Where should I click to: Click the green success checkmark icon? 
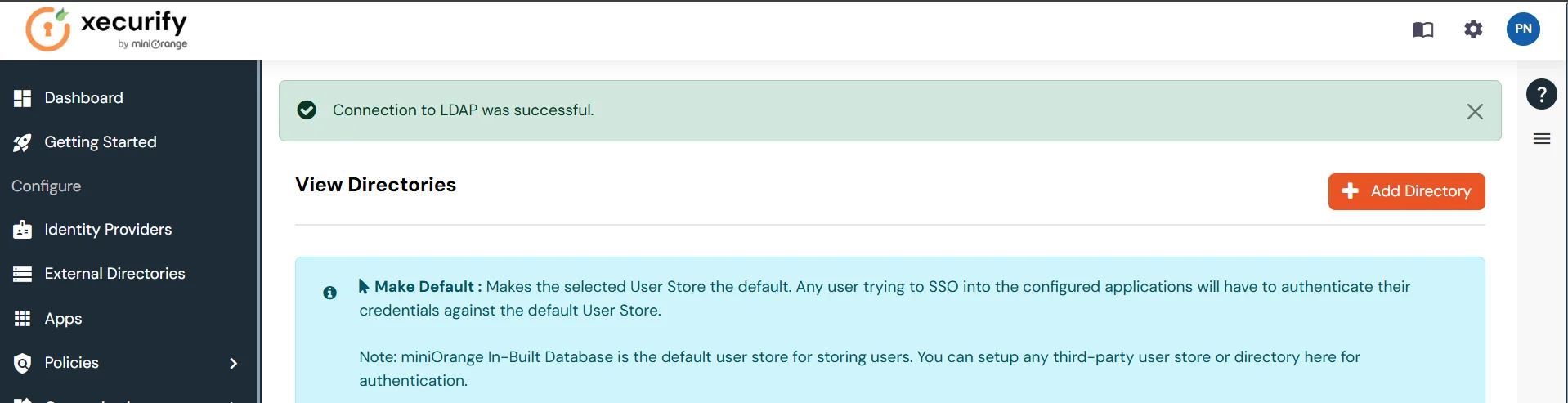point(307,110)
